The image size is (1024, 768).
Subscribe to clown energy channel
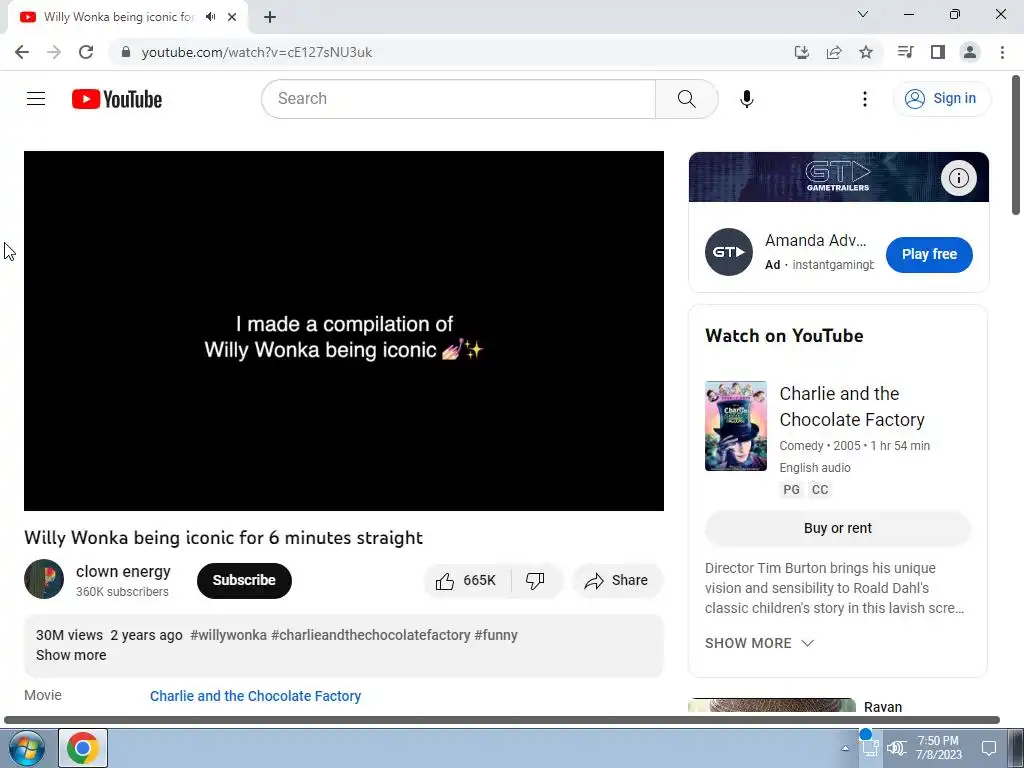coord(244,581)
